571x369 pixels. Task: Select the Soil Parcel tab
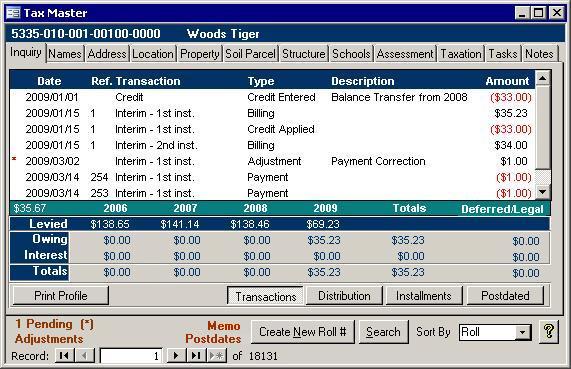(251, 54)
